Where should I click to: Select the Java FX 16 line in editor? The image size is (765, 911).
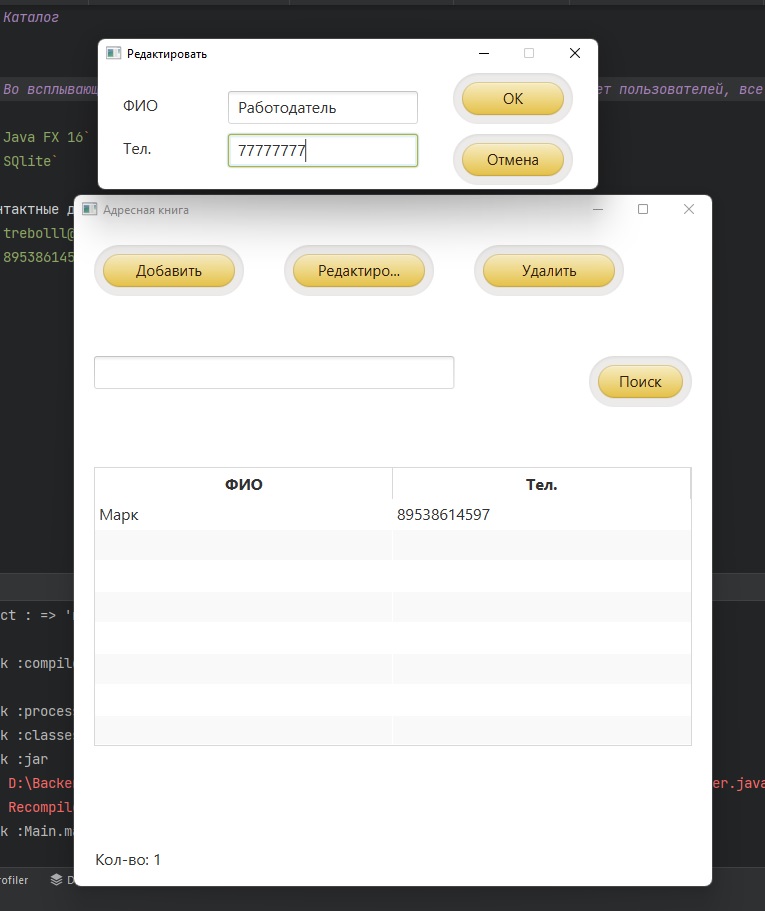click(x=46, y=137)
